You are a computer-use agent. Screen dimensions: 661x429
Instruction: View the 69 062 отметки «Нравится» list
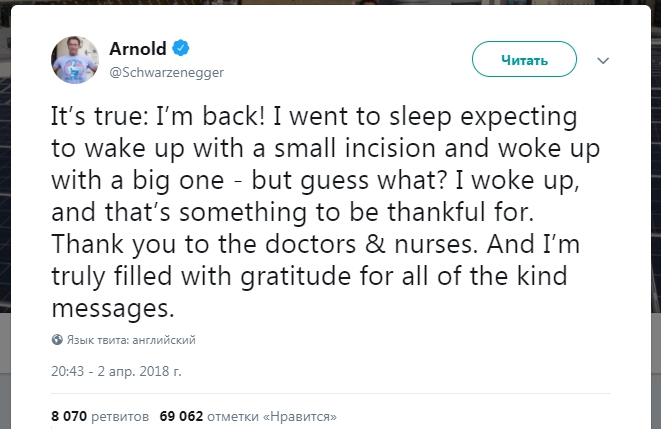pyautogui.click(x=248, y=416)
